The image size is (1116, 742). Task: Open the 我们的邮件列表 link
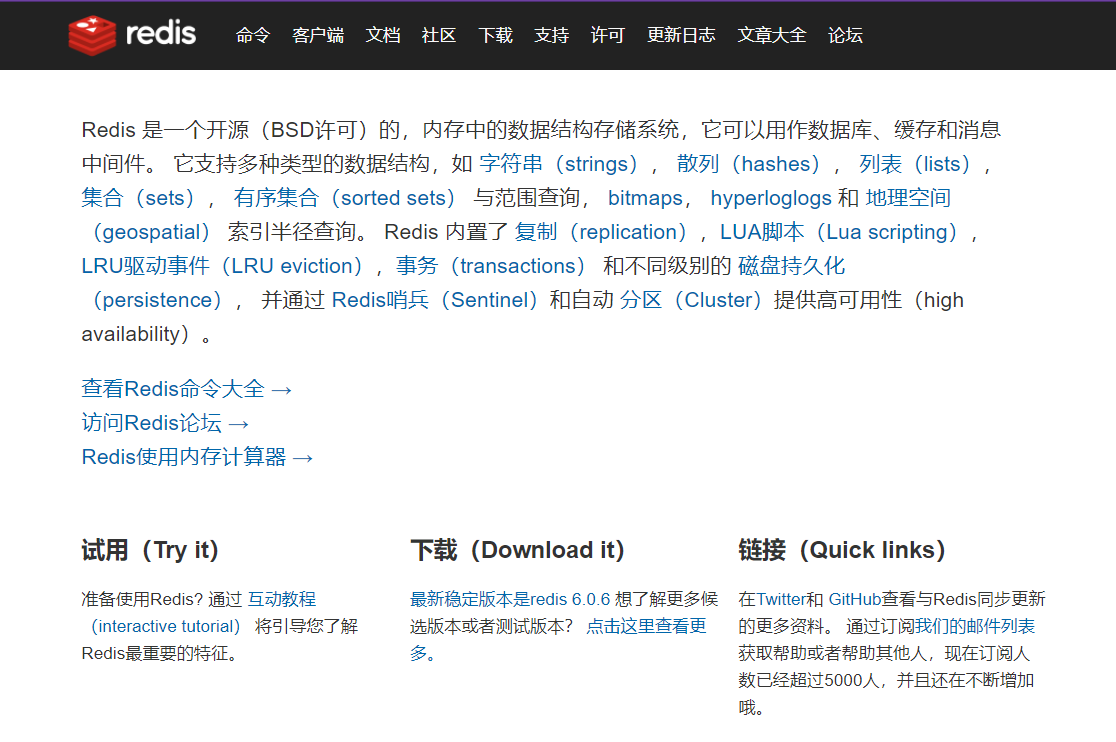974,627
